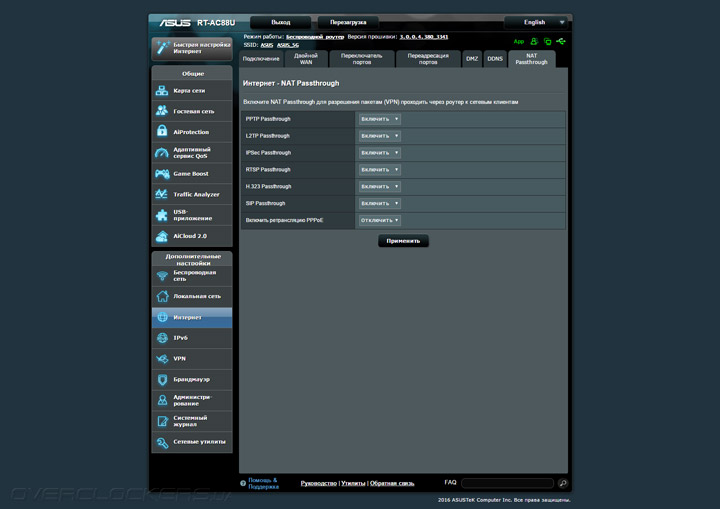Screen dimensions: 720x509
Task: Click the network map icon
Action: click(162, 90)
